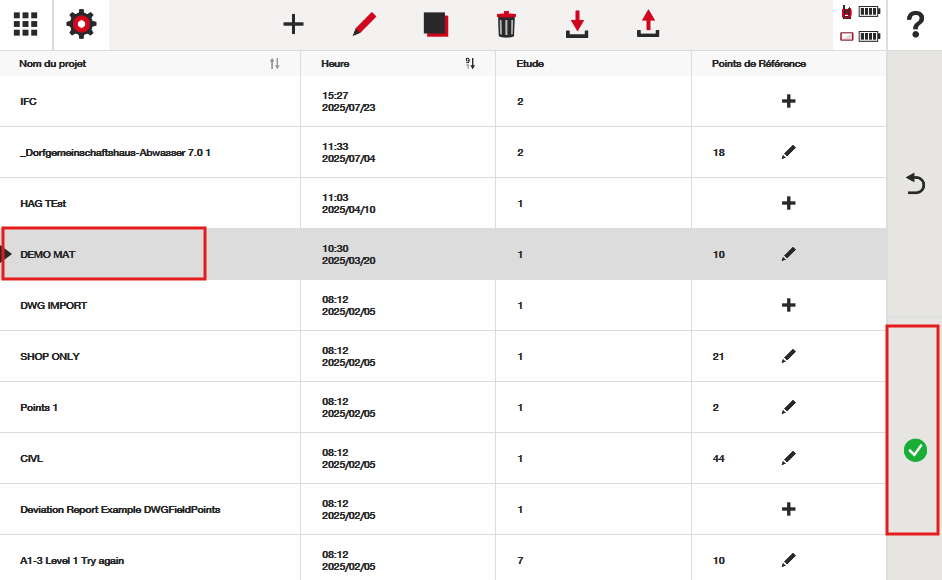This screenshot has width=942, height=580.
Task: Delete project with the trash icon
Action: (x=506, y=24)
